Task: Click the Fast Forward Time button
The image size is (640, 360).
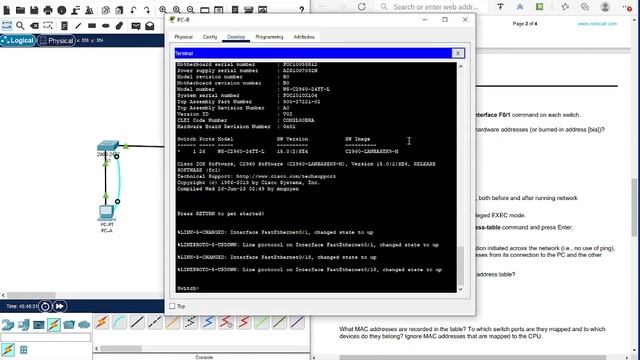Action: [60, 306]
